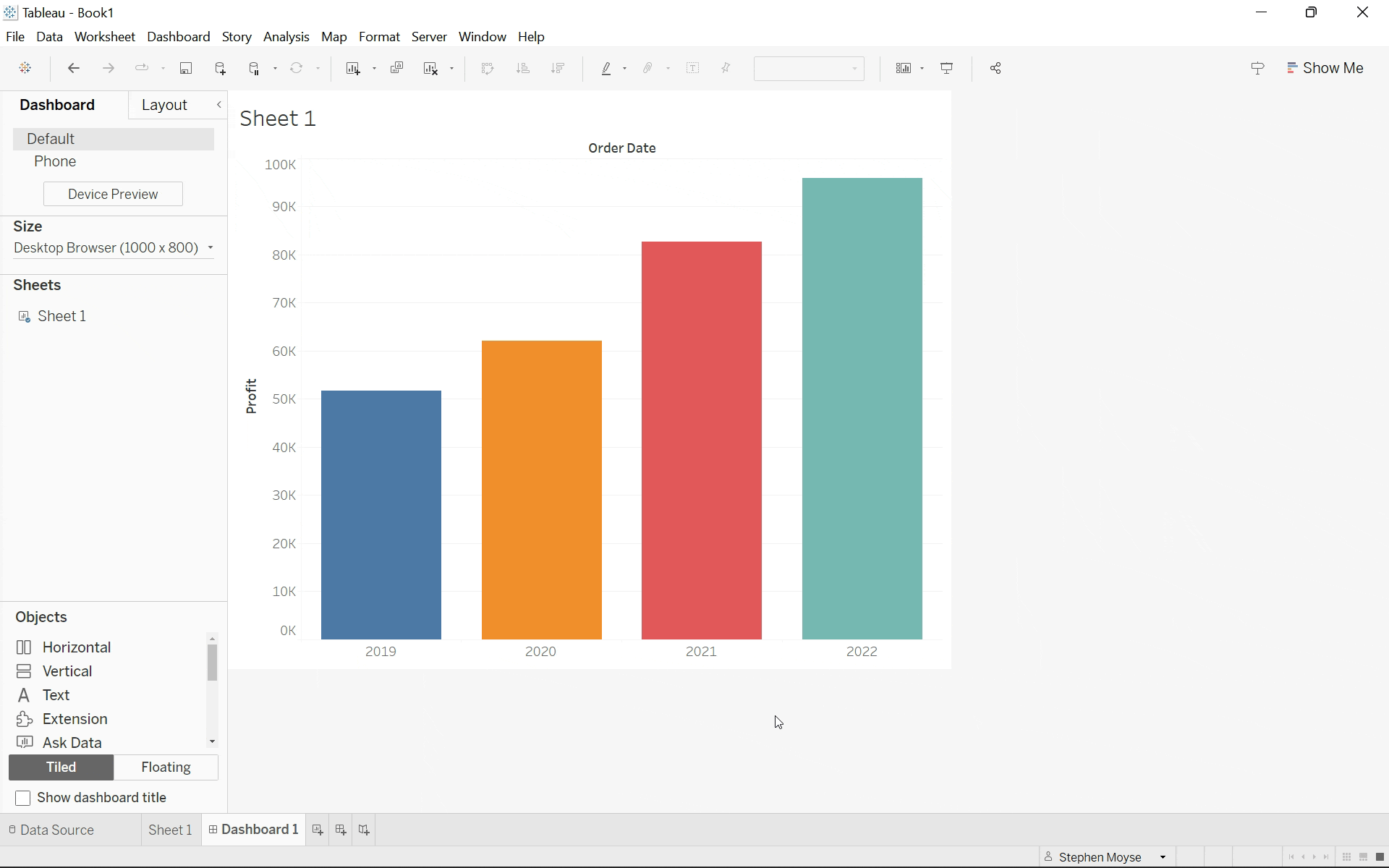The image size is (1389, 868).
Task: Click the Share workbook icon
Action: click(995, 68)
